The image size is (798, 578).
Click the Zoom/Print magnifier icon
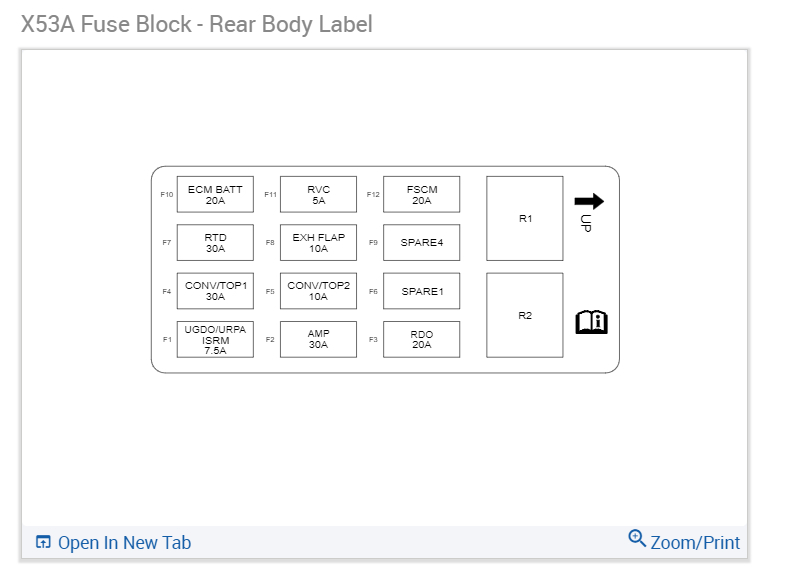point(637,538)
